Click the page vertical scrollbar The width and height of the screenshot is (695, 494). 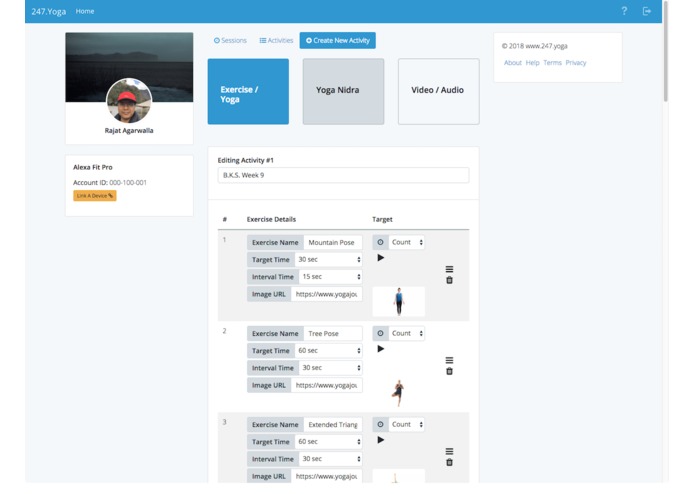point(665,51)
